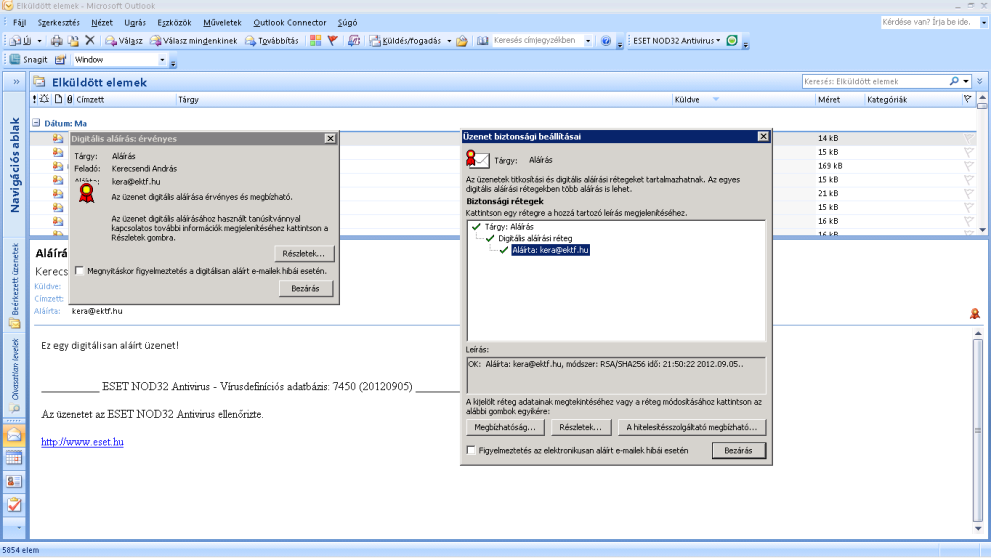Click the Beérkezett üzenetek vertical shortcut
991x558 pixels.
[x=15, y=286]
